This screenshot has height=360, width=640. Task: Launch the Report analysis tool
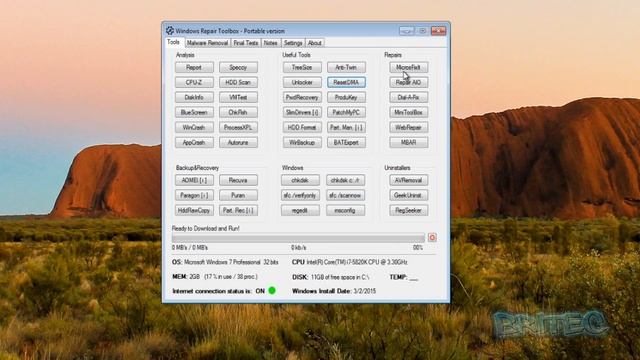194,67
